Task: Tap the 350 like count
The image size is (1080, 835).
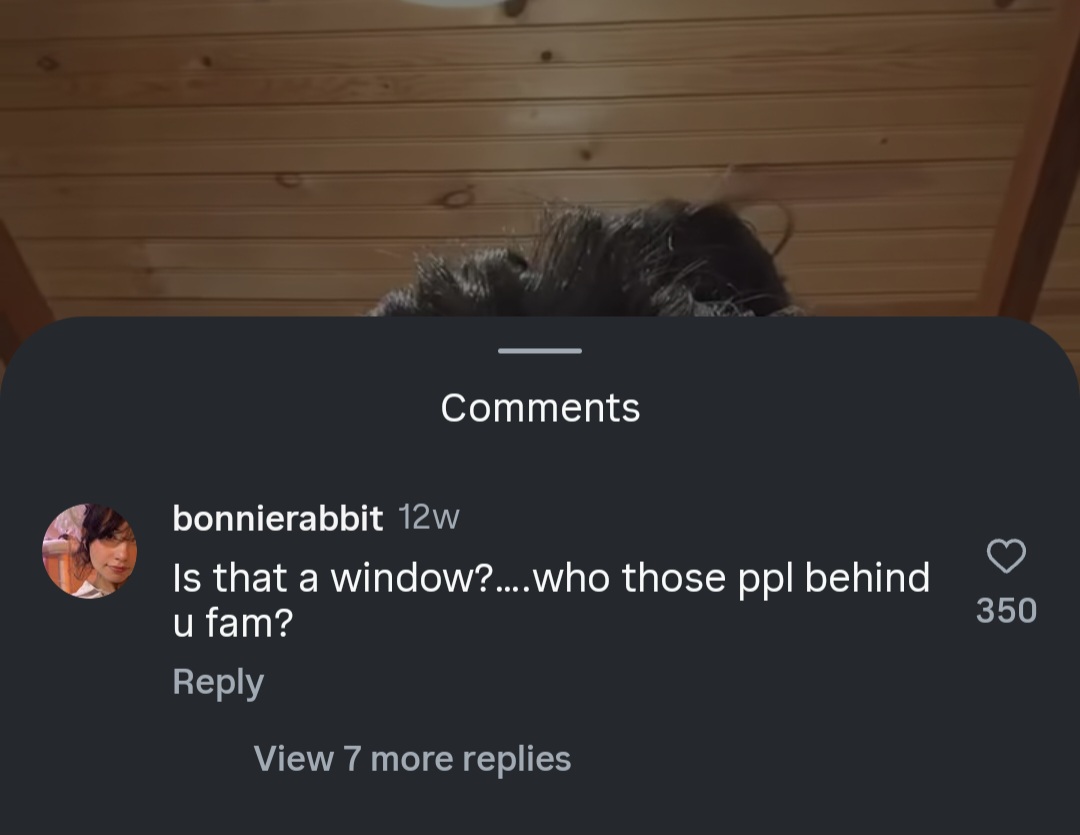Action: tap(1006, 610)
